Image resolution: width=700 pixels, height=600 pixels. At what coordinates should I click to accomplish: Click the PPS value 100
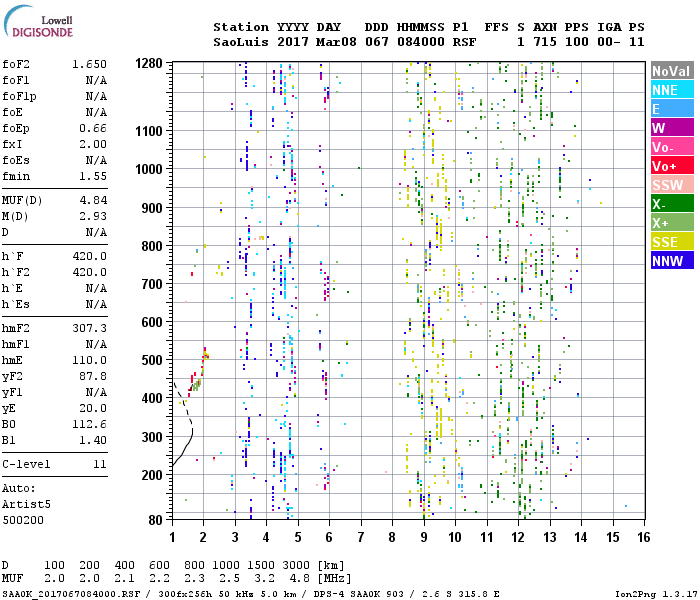577,42
